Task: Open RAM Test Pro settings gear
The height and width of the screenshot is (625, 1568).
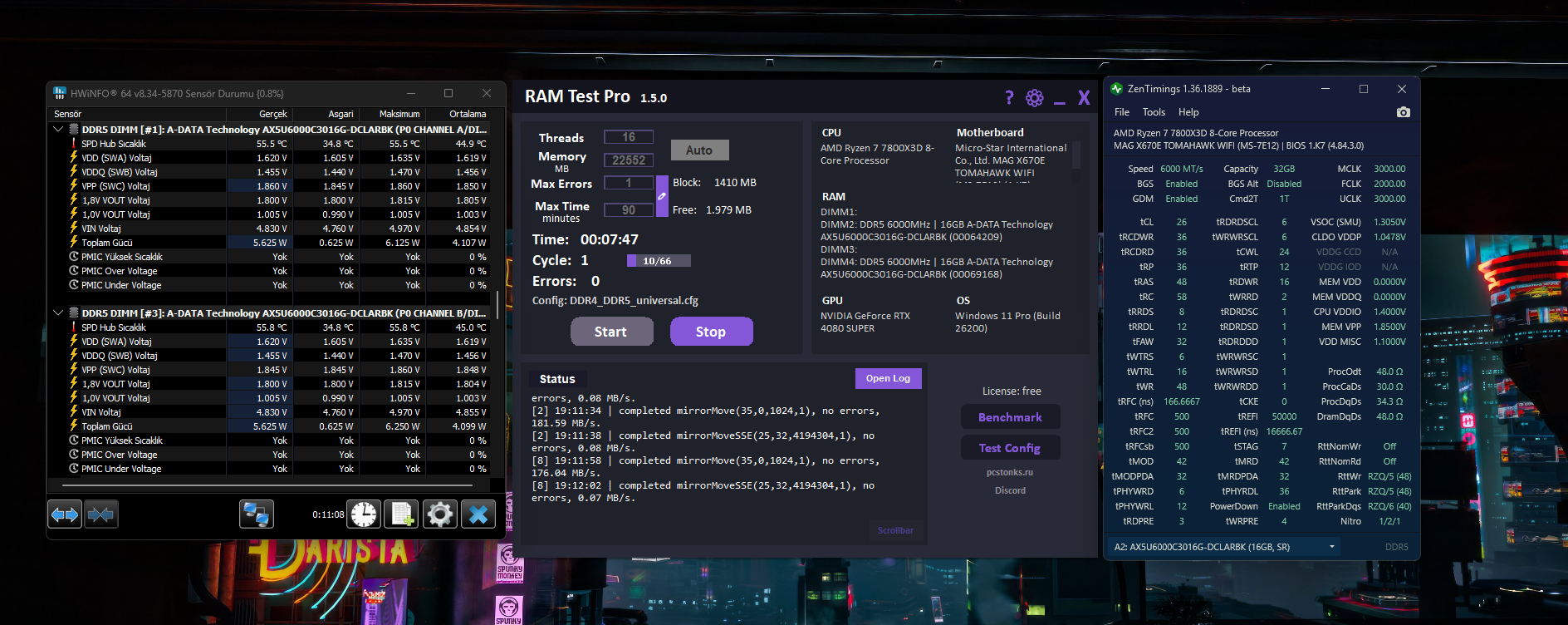Action: (1035, 98)
